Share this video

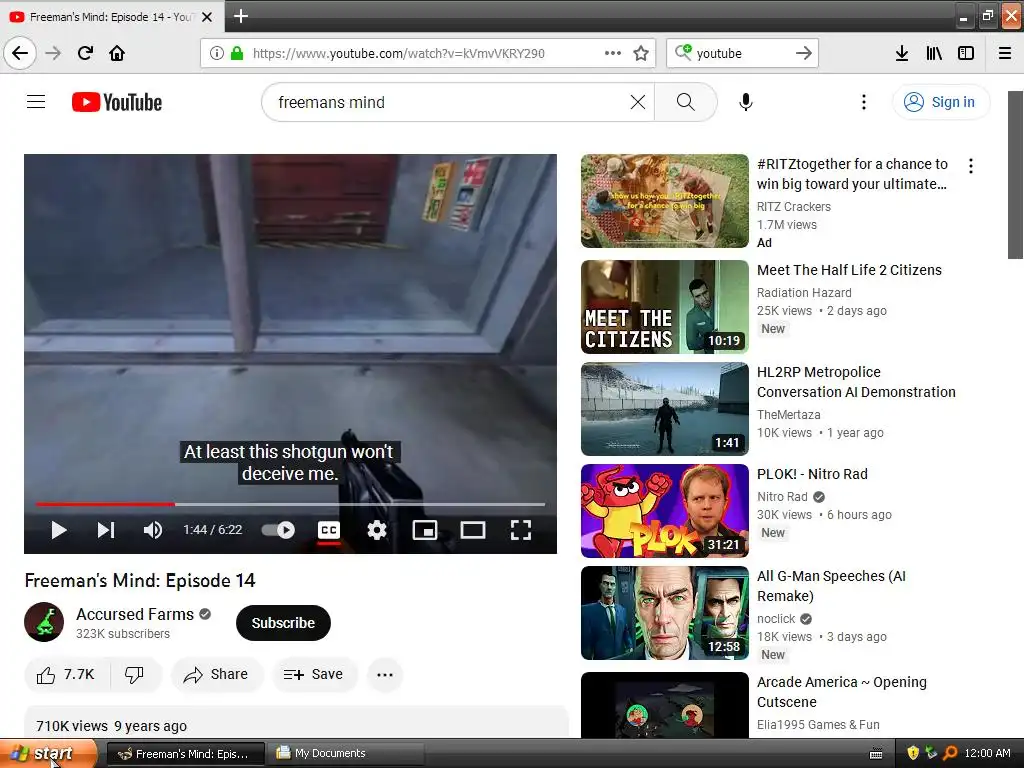[217, 675]
